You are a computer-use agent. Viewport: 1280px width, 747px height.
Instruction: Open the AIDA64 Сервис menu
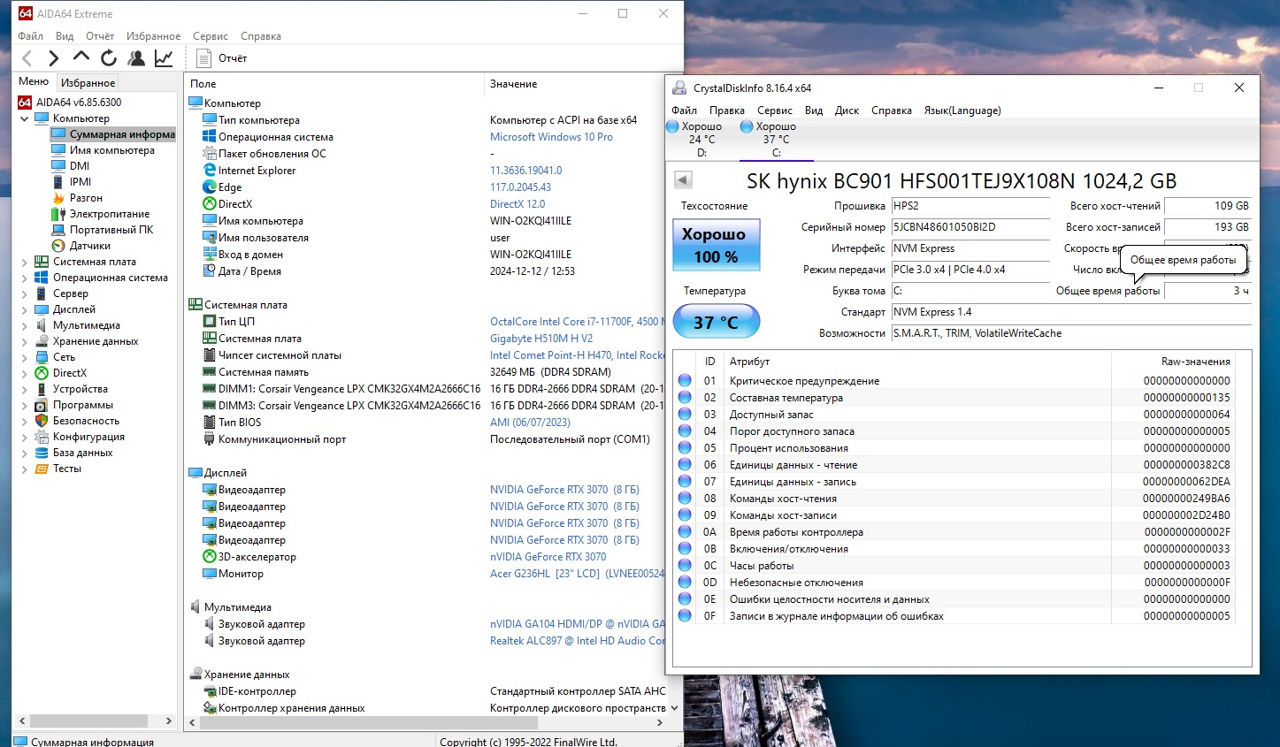point(210,36)
